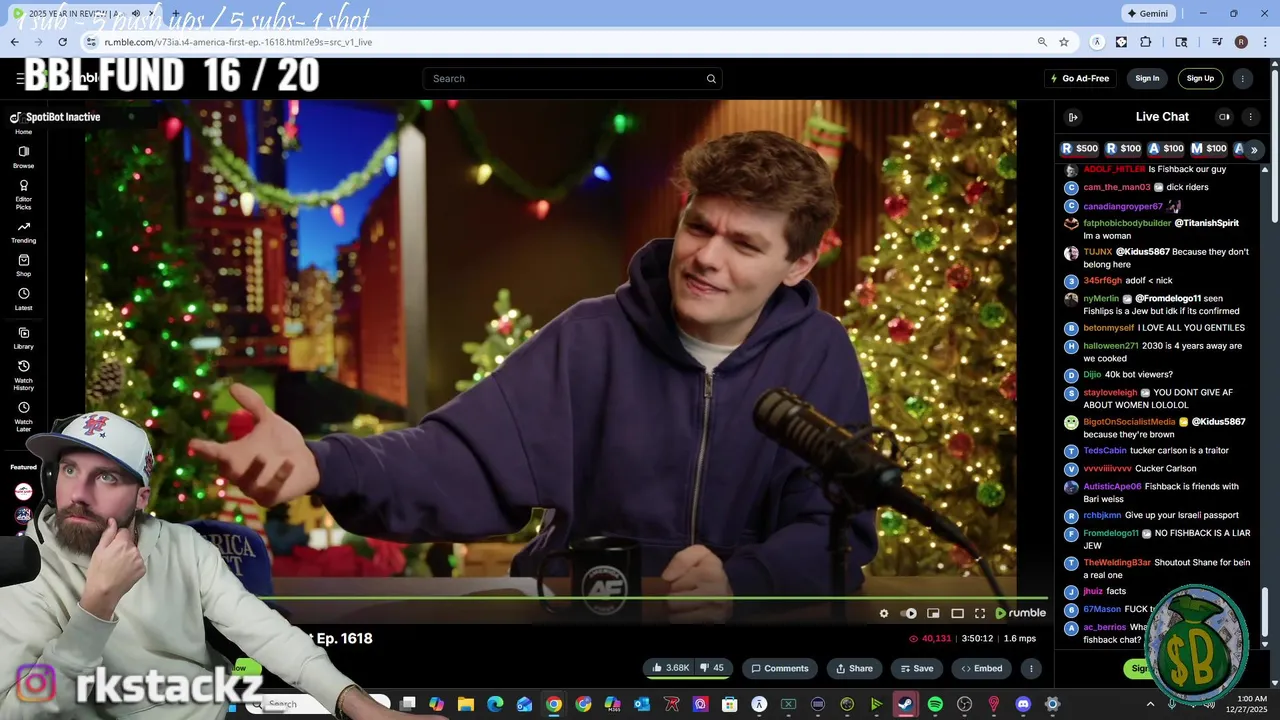
Task: Sign Up for Rumble account
Action: (1200, 79)
